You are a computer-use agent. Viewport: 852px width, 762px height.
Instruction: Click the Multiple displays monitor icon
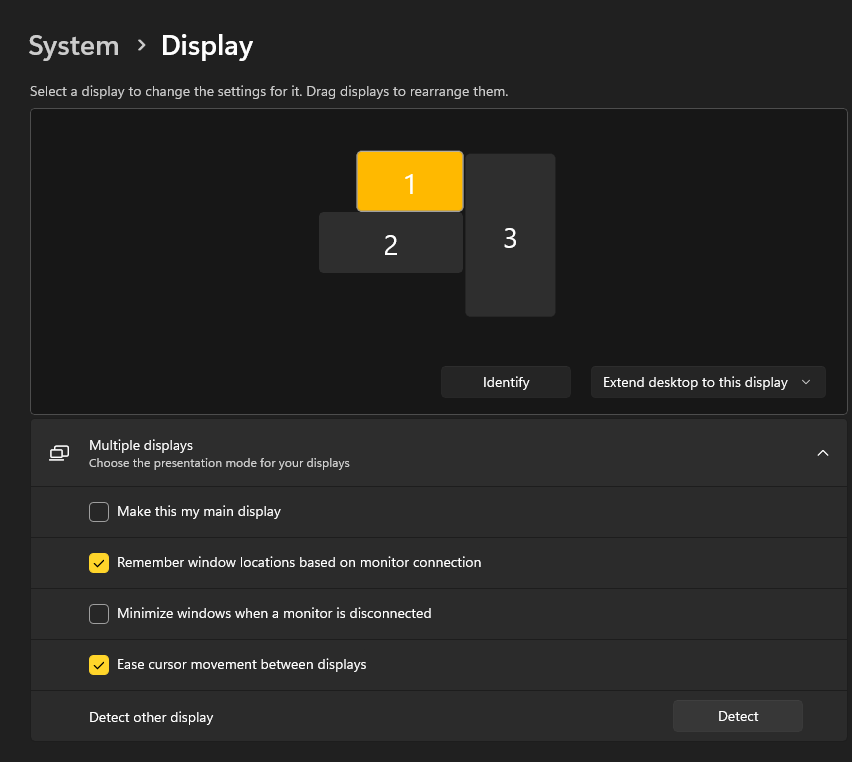click(59, 453)
